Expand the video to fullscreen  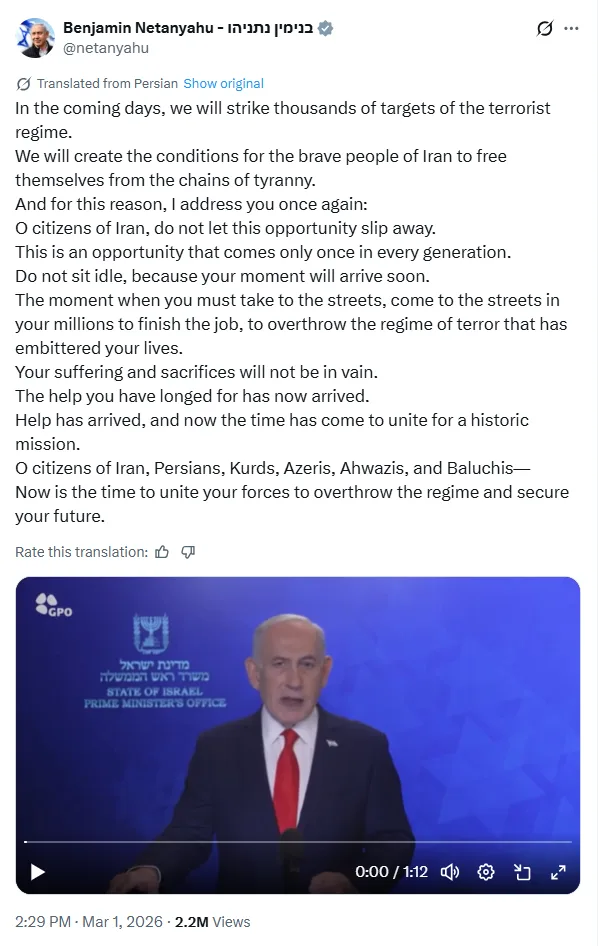558,872
